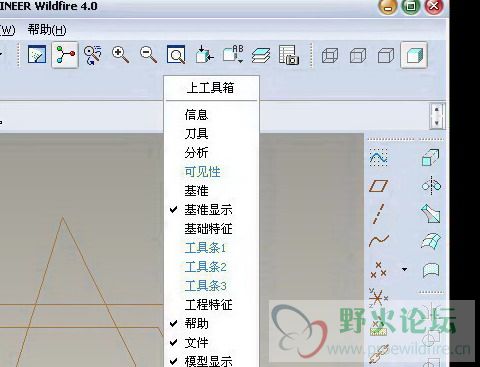The height and width of the screenshot is (367, 480).
Task: Open the annotation display AB dropdown
Action: pyautogui.click(x=233, y=54)
